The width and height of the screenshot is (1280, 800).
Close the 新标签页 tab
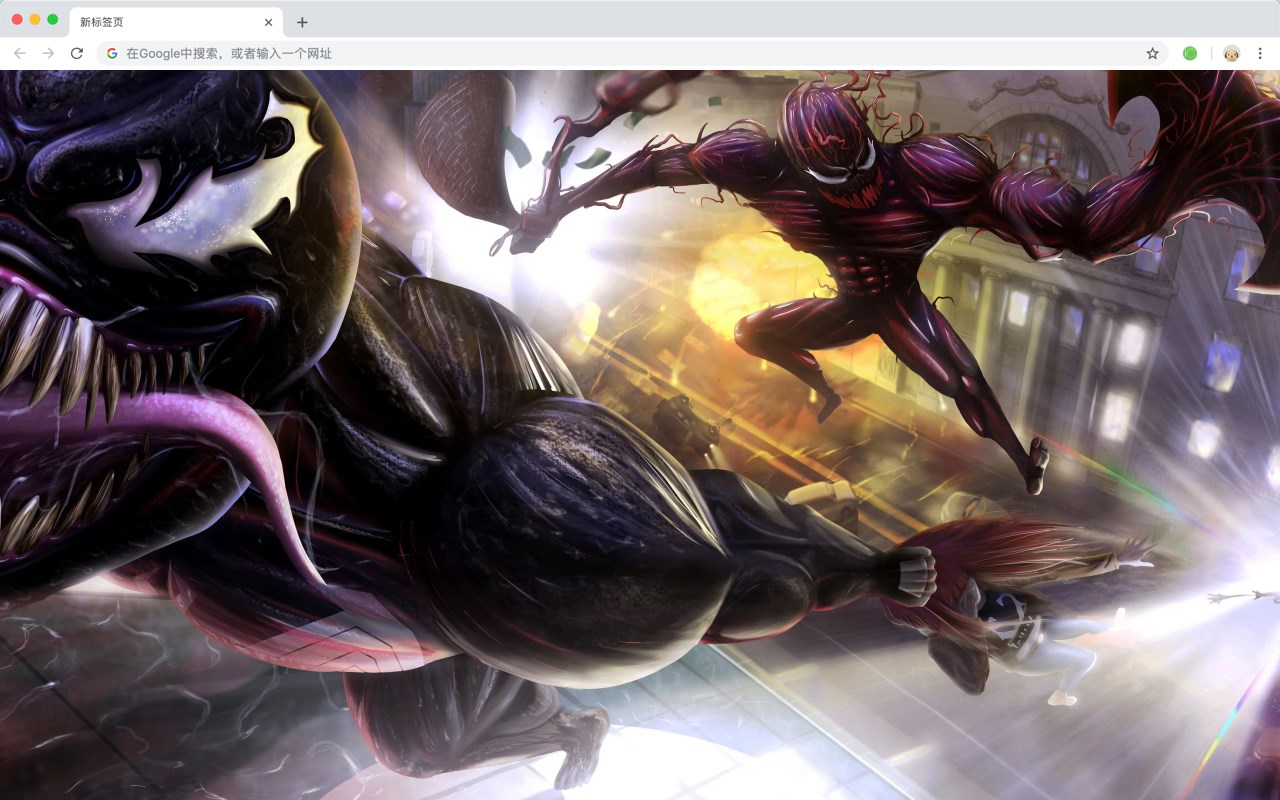268,22
